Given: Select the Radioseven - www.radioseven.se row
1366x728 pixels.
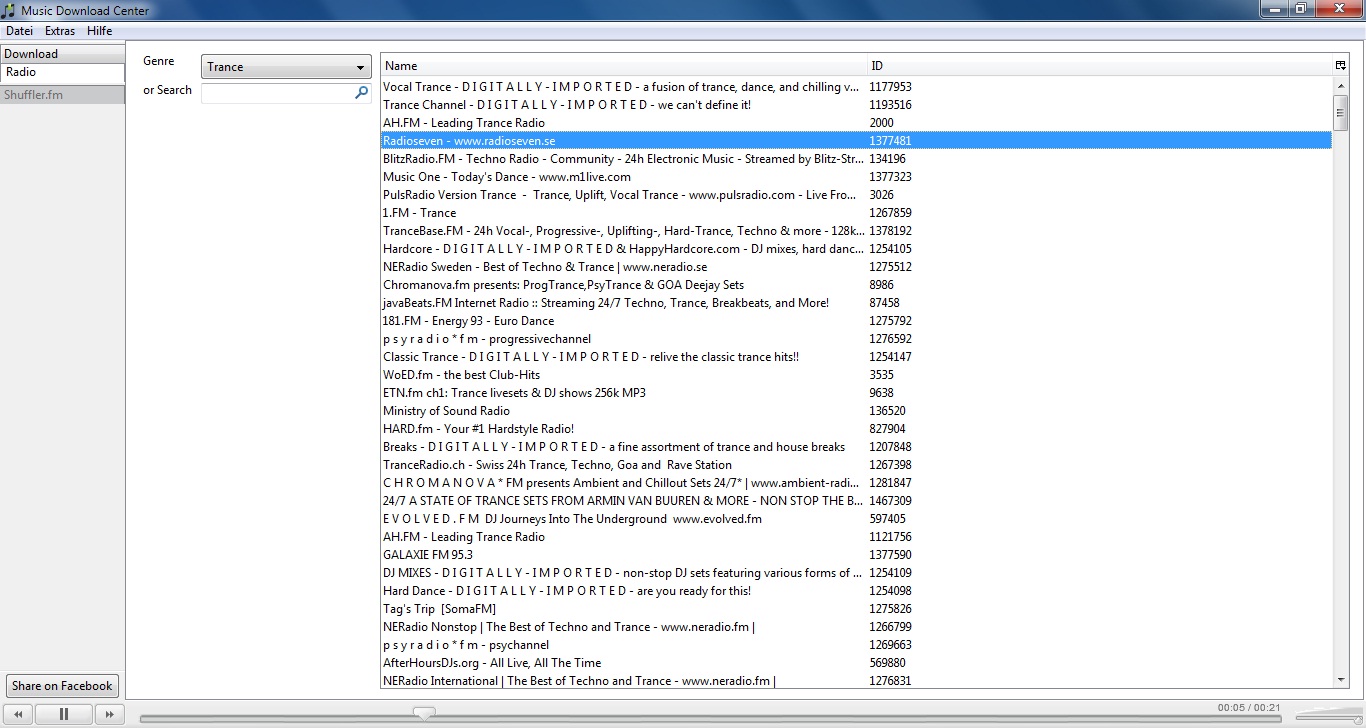Looking at the screenshot, I should coord(857,141).
